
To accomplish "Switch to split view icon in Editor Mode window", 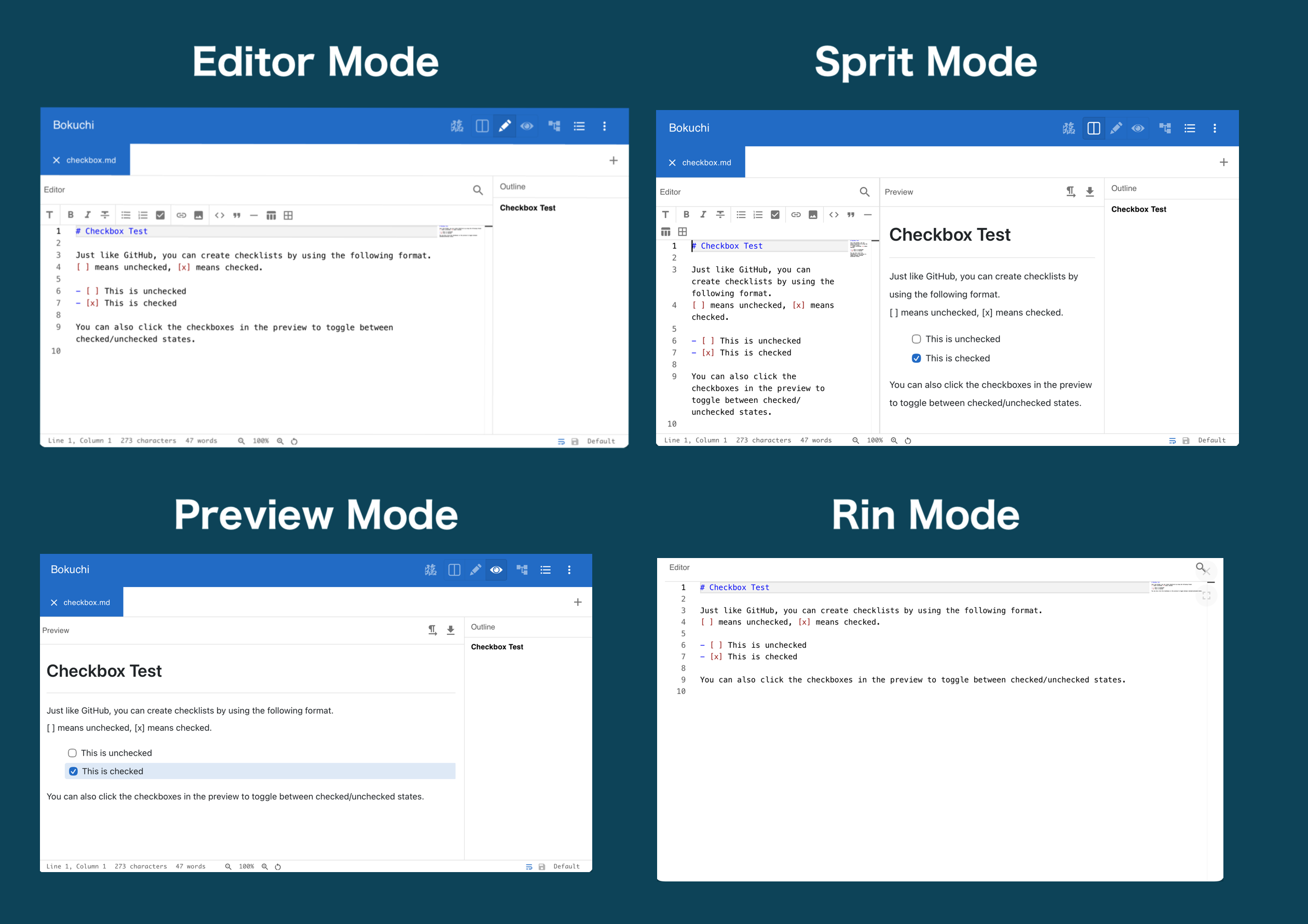I will (482, 126).
